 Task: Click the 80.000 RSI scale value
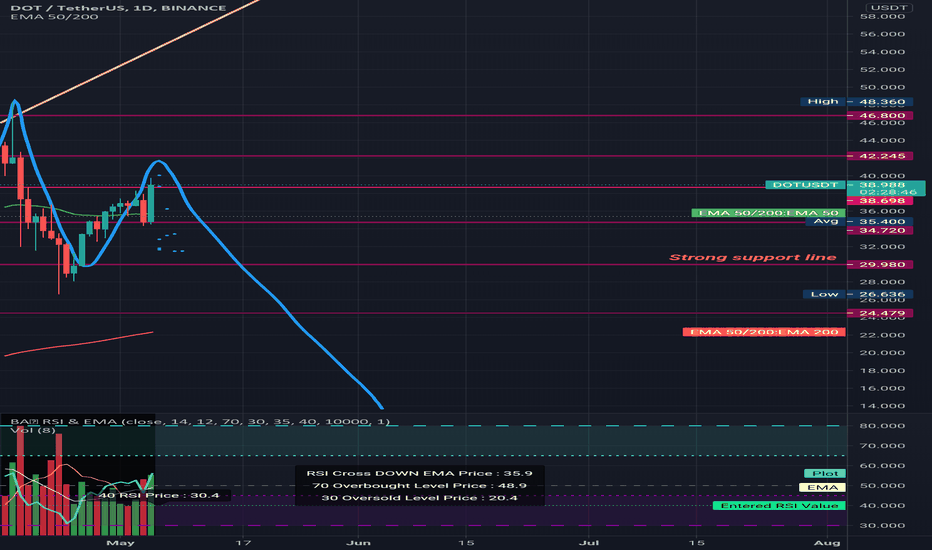tap(882, 426)
